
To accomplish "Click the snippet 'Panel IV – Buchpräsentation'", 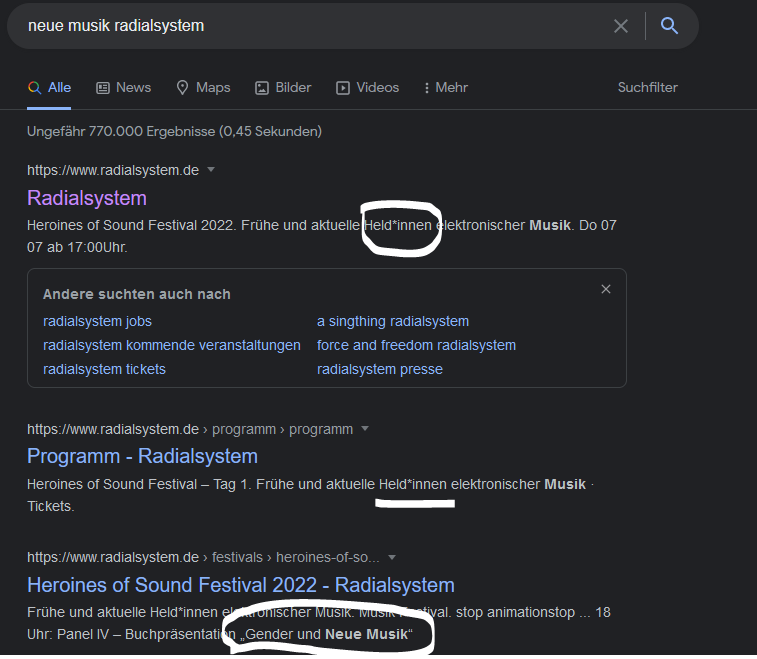I will [x=146, y=634].
